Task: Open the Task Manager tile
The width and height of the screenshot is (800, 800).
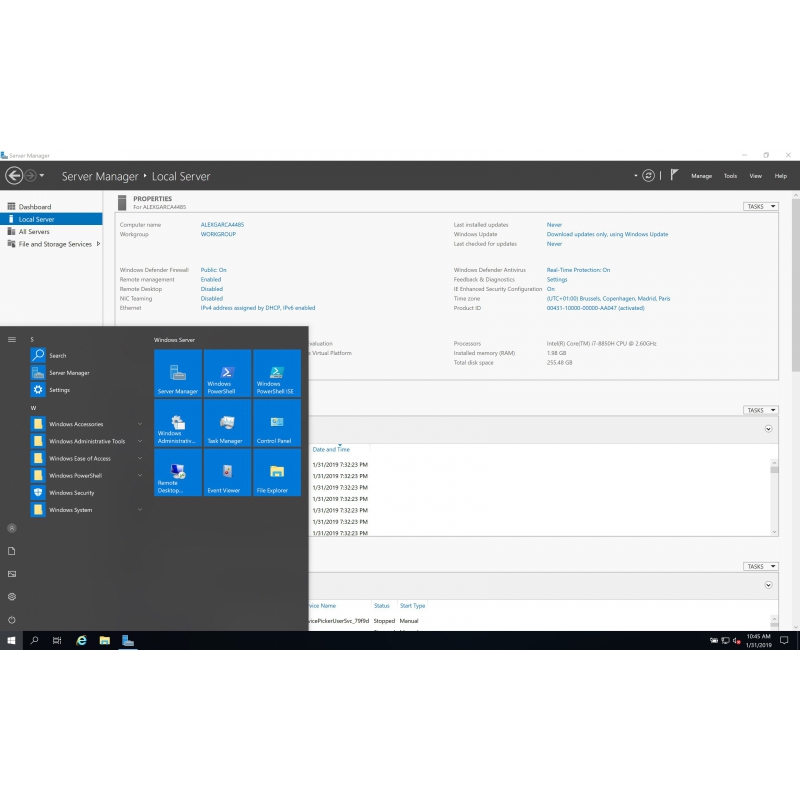Action: [227, 424]
